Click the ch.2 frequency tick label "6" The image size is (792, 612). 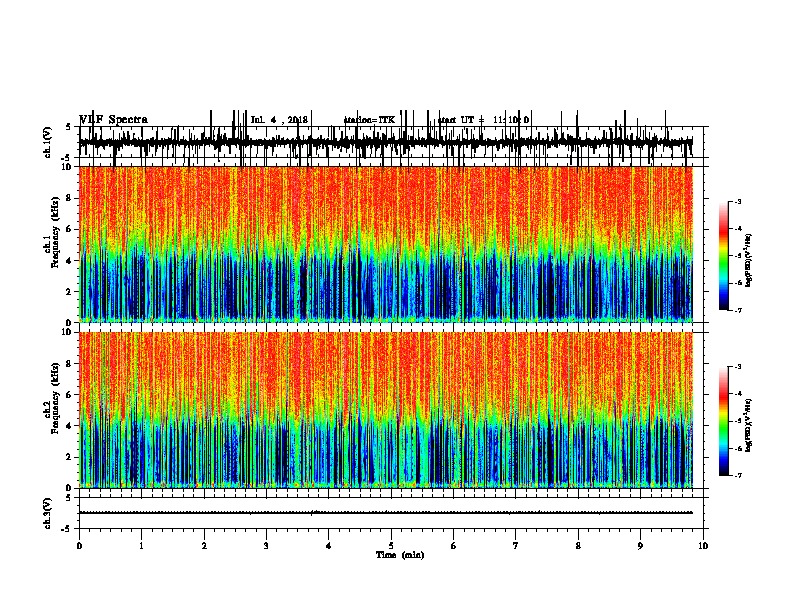point(69,395)
